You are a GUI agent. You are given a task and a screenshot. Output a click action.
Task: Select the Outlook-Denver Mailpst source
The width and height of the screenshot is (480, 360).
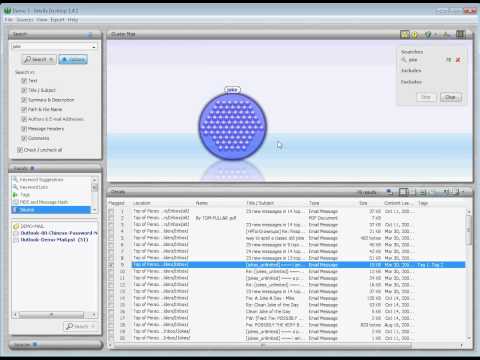coord(50,239)
